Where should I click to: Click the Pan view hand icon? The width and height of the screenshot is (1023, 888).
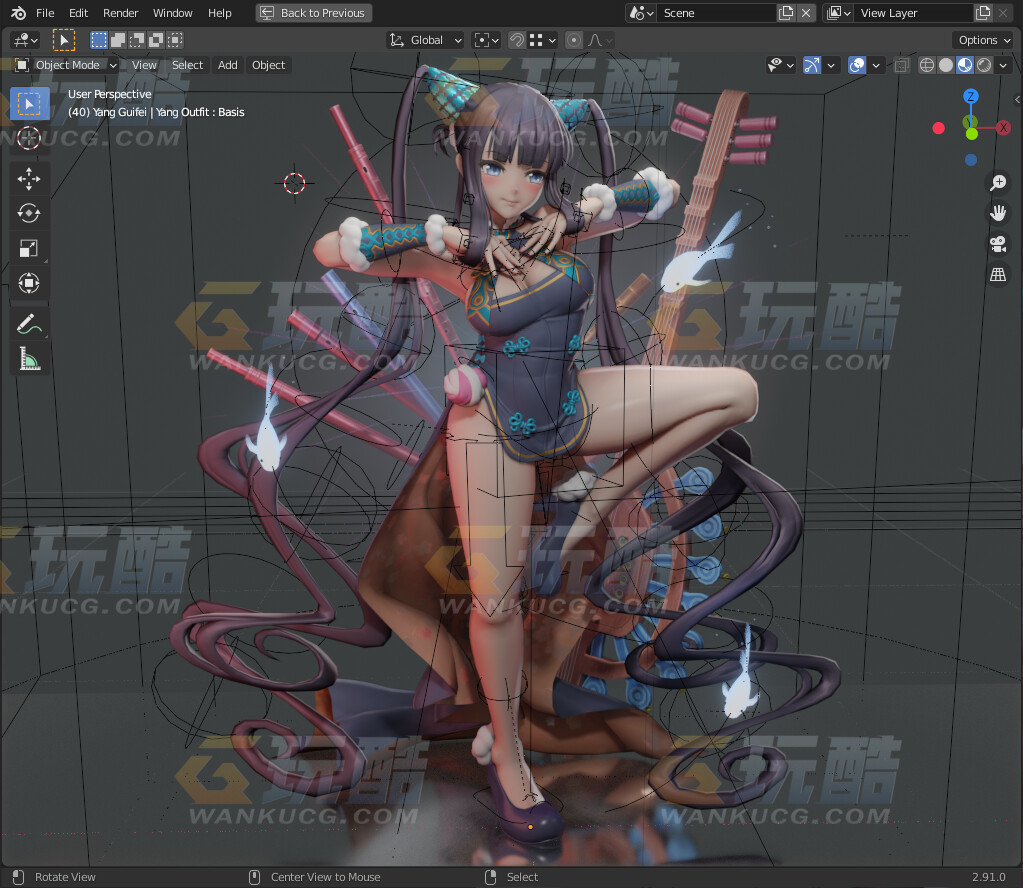[x=998, y=213]
